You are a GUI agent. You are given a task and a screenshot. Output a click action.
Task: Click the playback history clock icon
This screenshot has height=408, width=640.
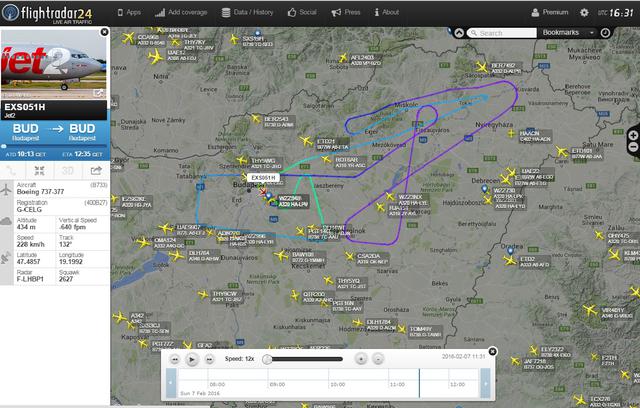[x=605, y=33]
